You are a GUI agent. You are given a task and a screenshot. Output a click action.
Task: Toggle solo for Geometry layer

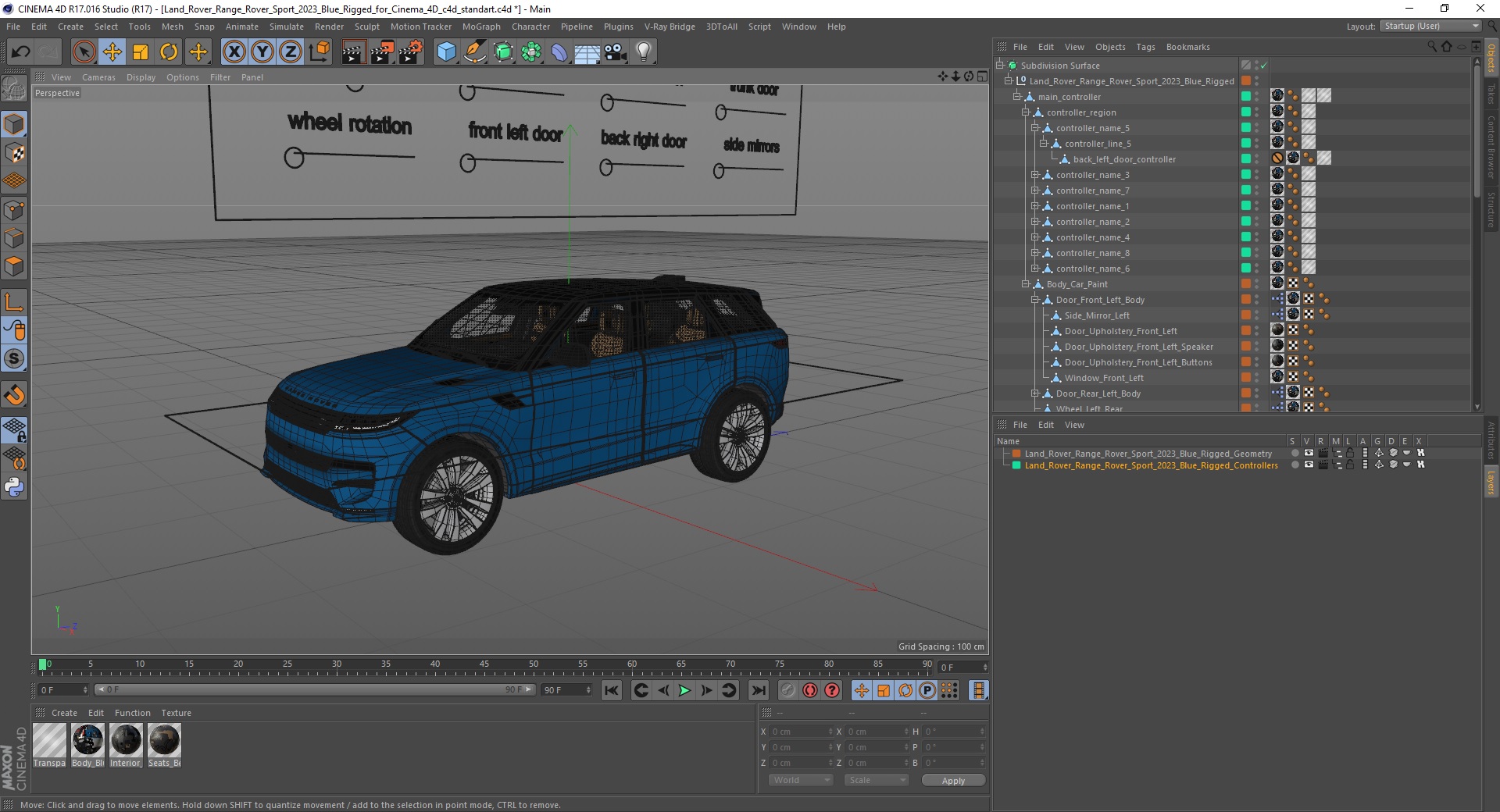point(1295,453)
